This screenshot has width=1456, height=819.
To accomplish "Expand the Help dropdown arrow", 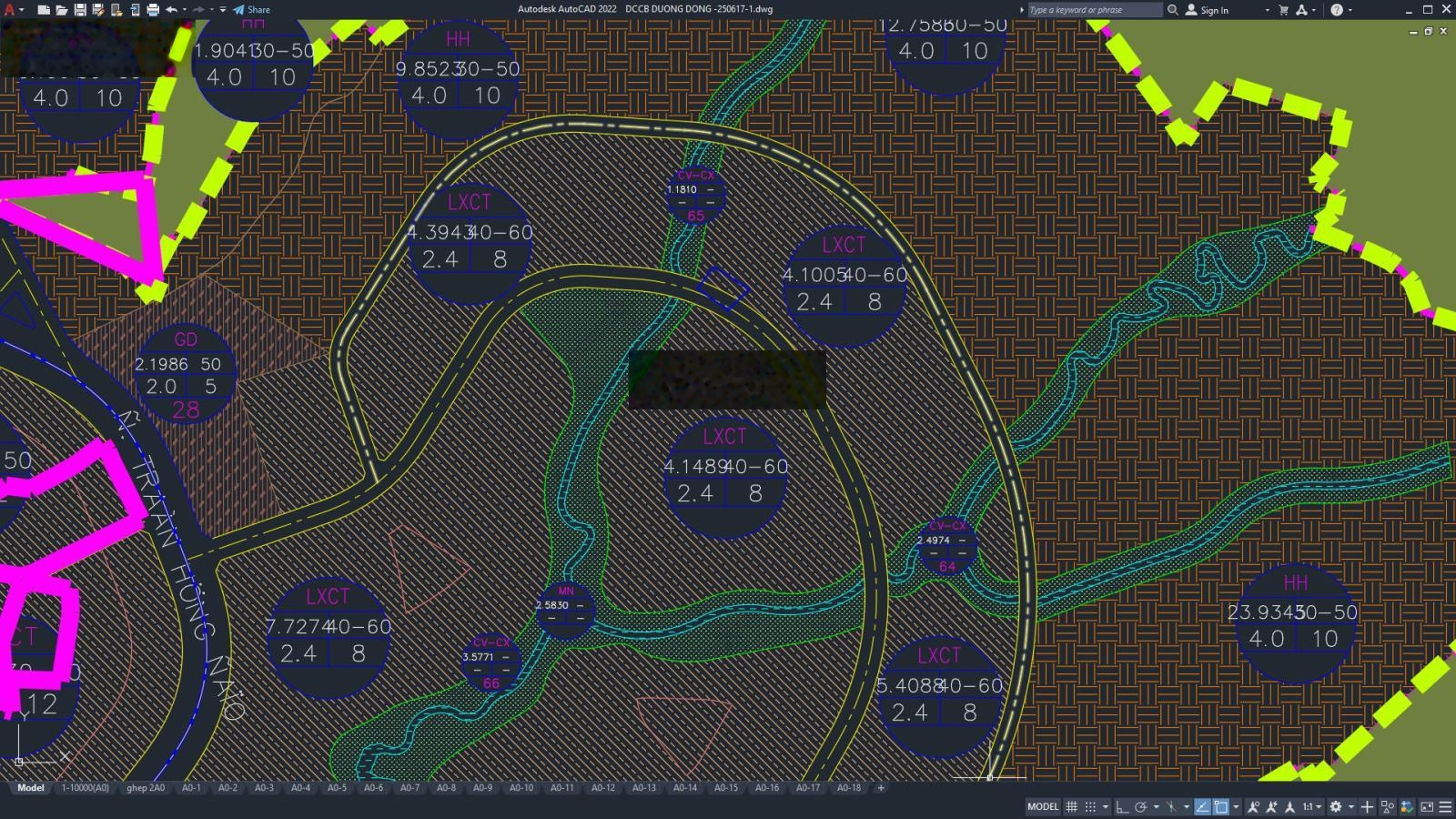I will [1350, 10].
